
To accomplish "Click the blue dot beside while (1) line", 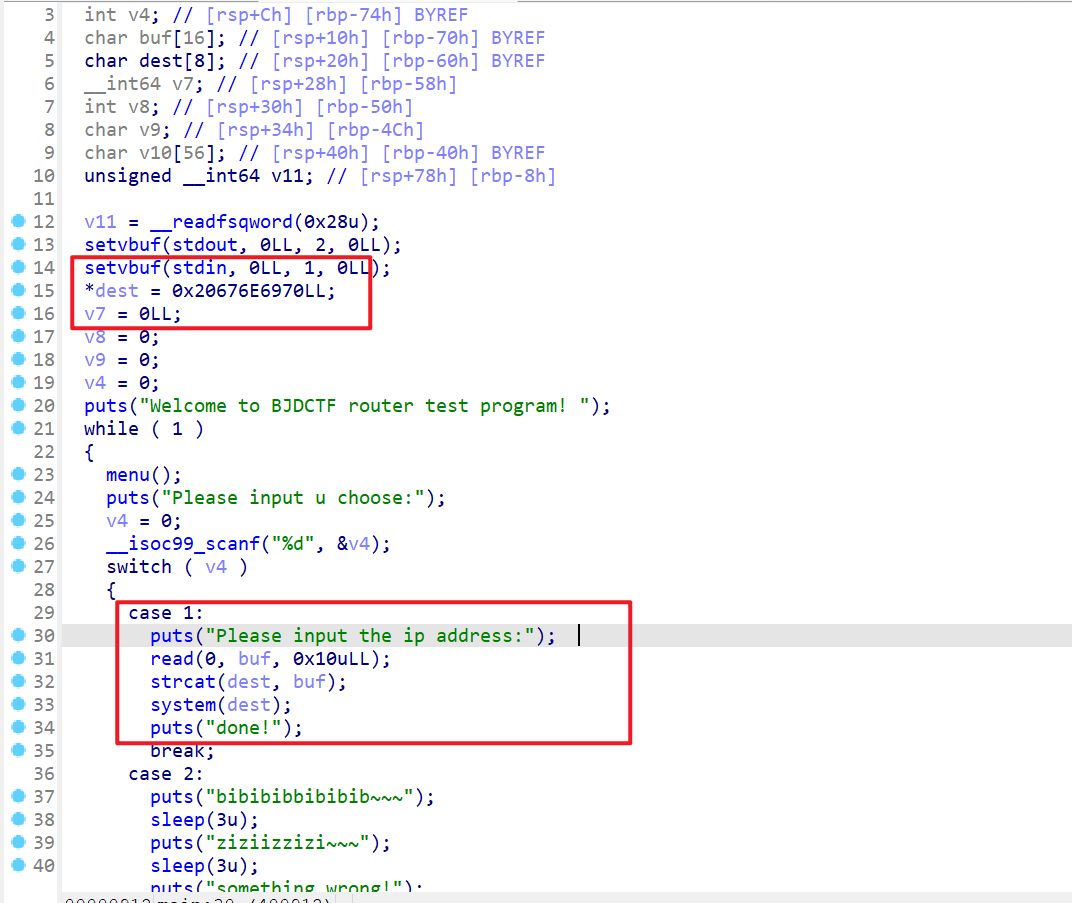I will coord(17,429).
